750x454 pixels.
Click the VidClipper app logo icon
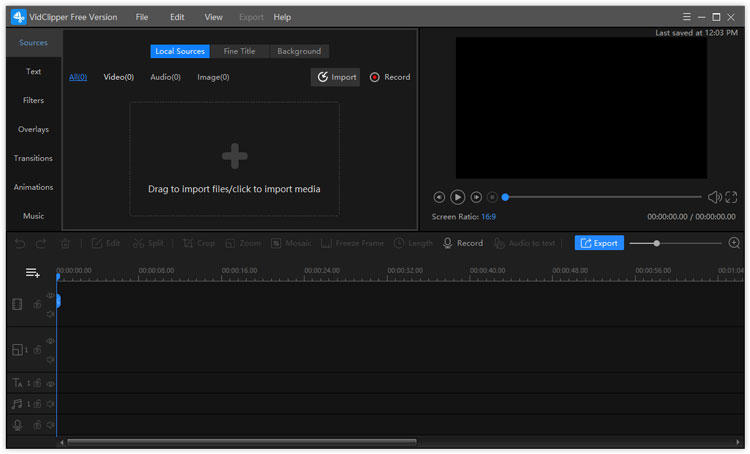tap(19, 17)
